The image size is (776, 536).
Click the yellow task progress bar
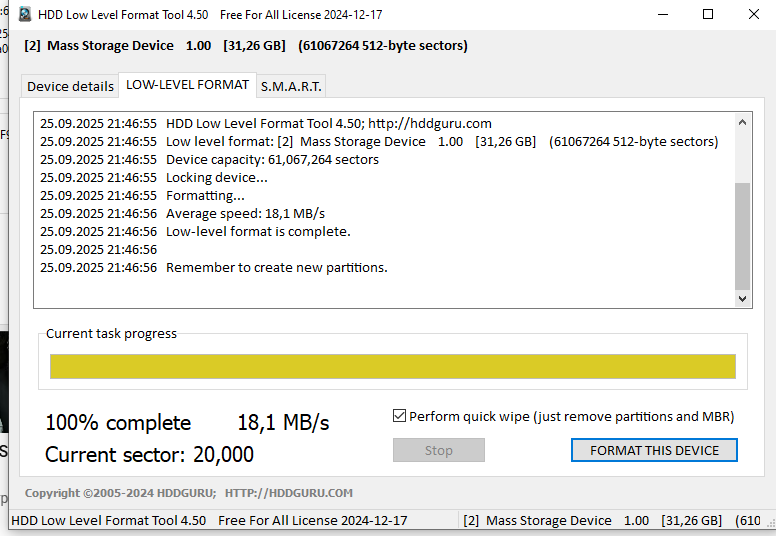tap(392, 366)
